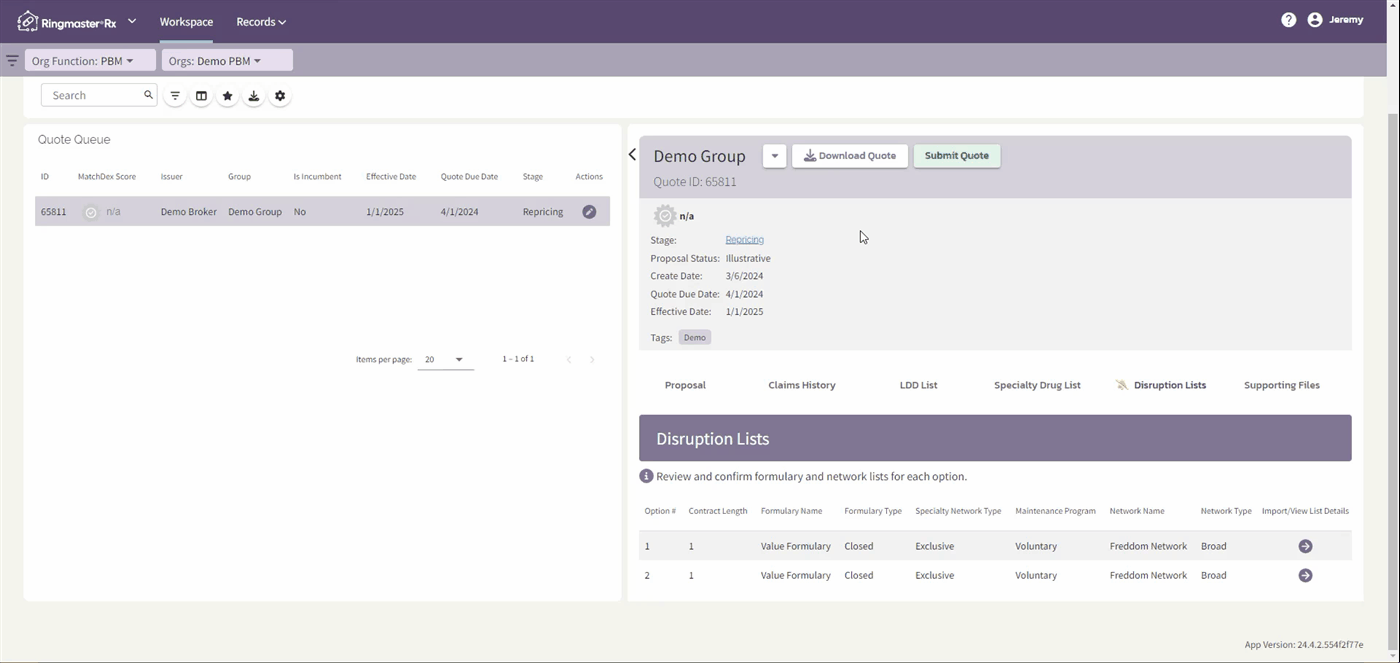Screen dimensions: 1400x663
Task: Click the info icon above the disruption lists
Action: pyautogui.click(x=646, y=476)
